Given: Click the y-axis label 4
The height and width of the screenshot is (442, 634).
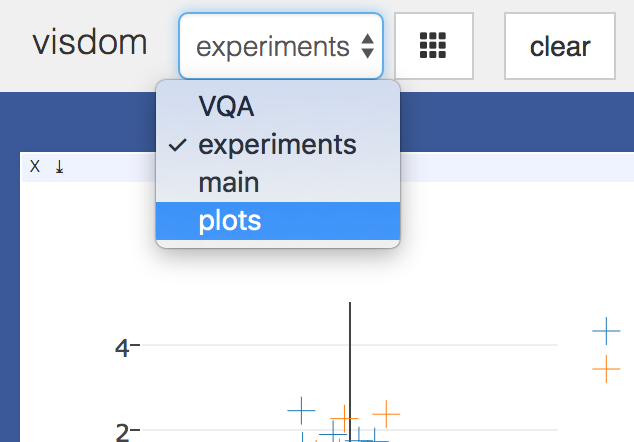Looking at the screenshot, I should pyautogui.click(x=122, y=348).
